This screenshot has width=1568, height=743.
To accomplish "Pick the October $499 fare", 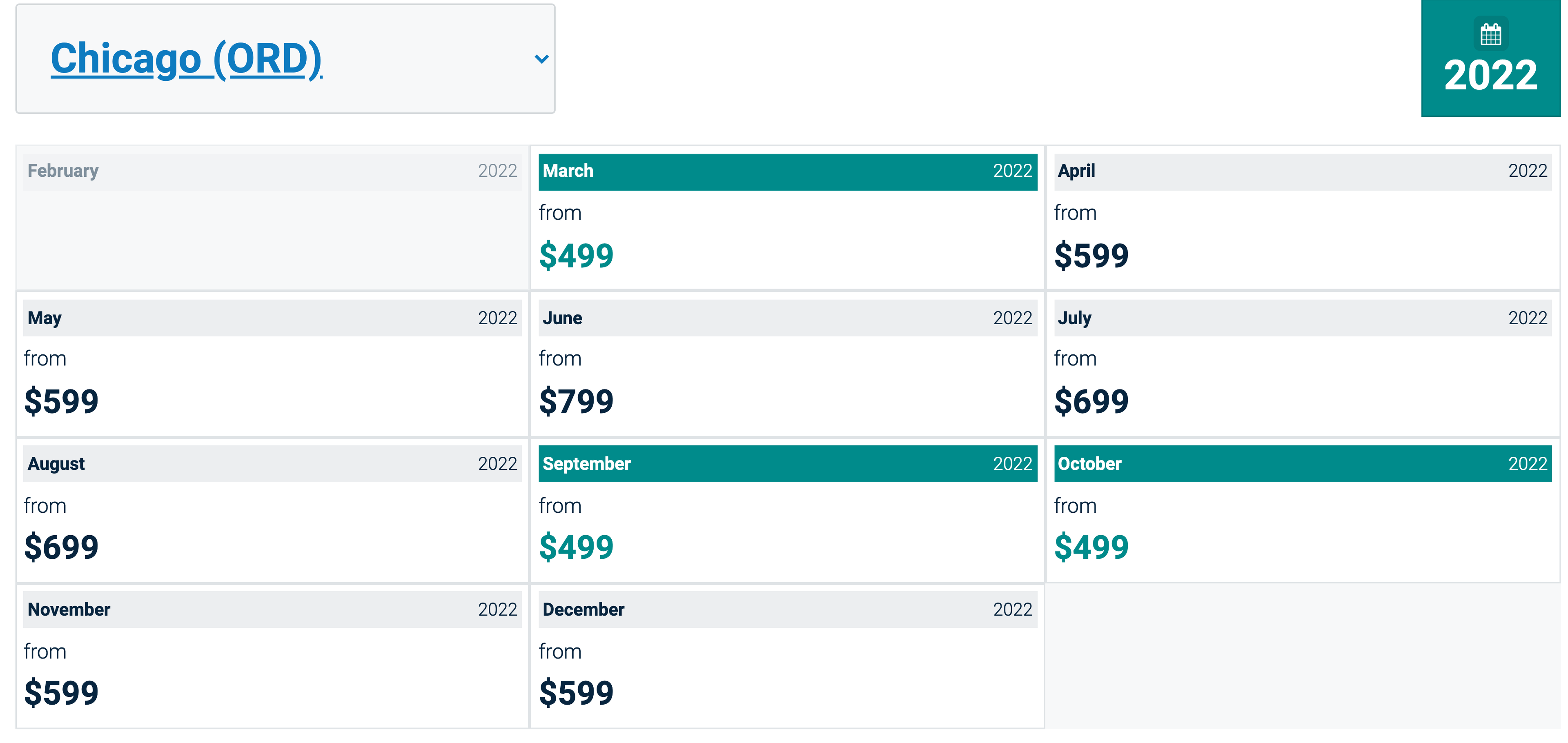I will tap(1091, 547).
